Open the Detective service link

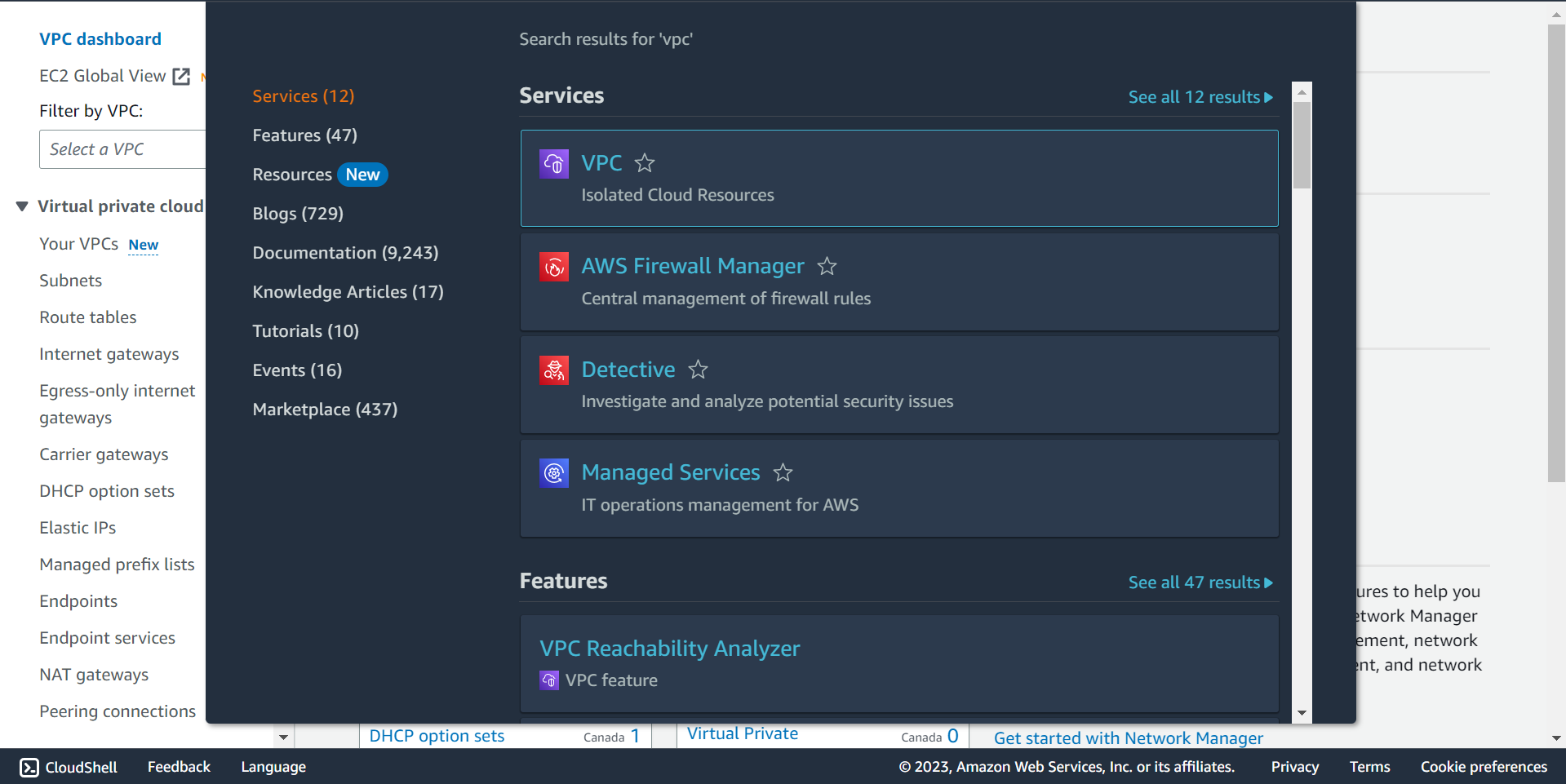tap(628, 370)
